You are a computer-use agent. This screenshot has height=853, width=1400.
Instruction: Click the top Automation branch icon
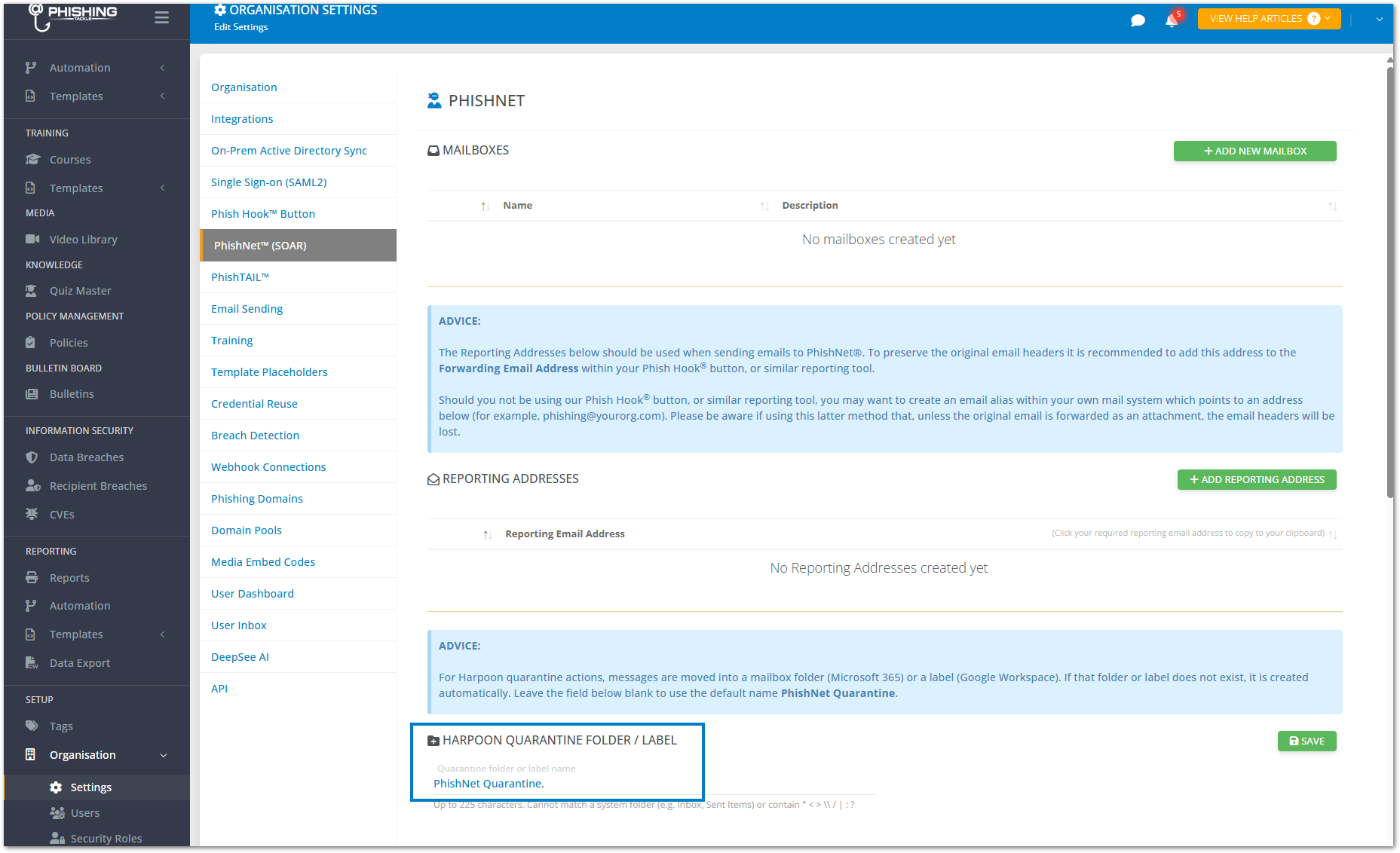[31, 68]
